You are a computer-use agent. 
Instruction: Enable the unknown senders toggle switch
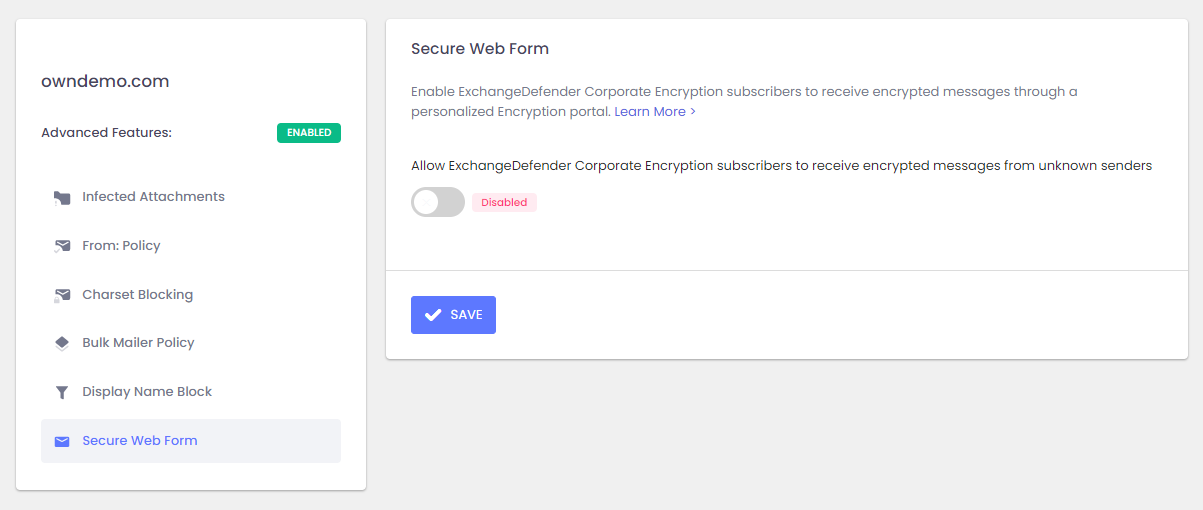coord(438,202)
